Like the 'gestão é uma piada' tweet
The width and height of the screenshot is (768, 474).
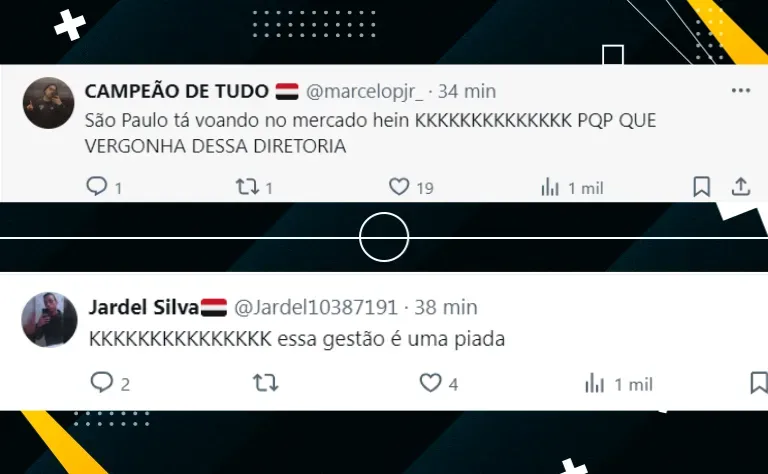(x=431, y=382)
